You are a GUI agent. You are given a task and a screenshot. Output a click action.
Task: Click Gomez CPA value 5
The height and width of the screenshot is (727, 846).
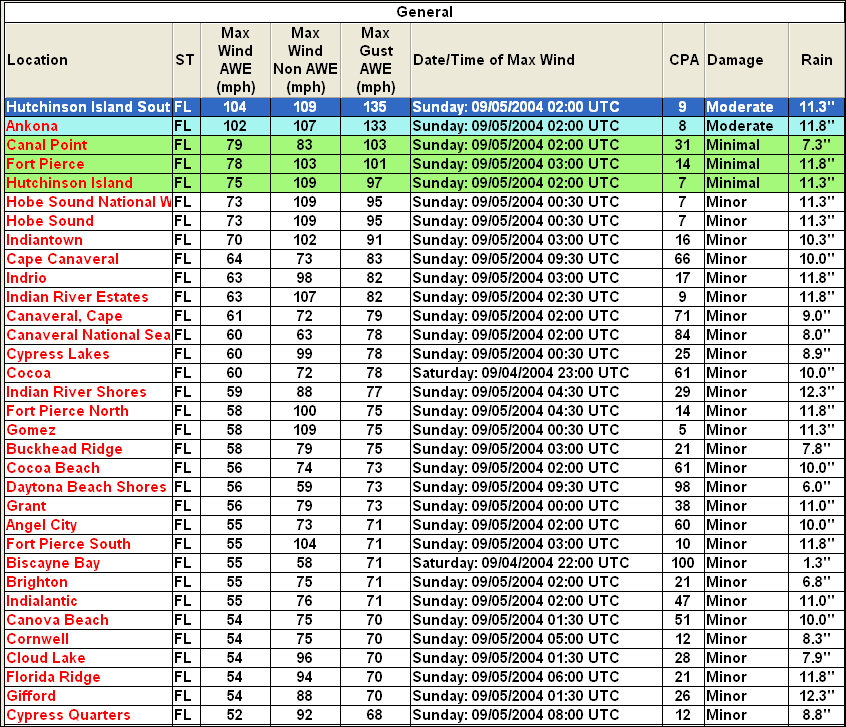coord(683,430)
